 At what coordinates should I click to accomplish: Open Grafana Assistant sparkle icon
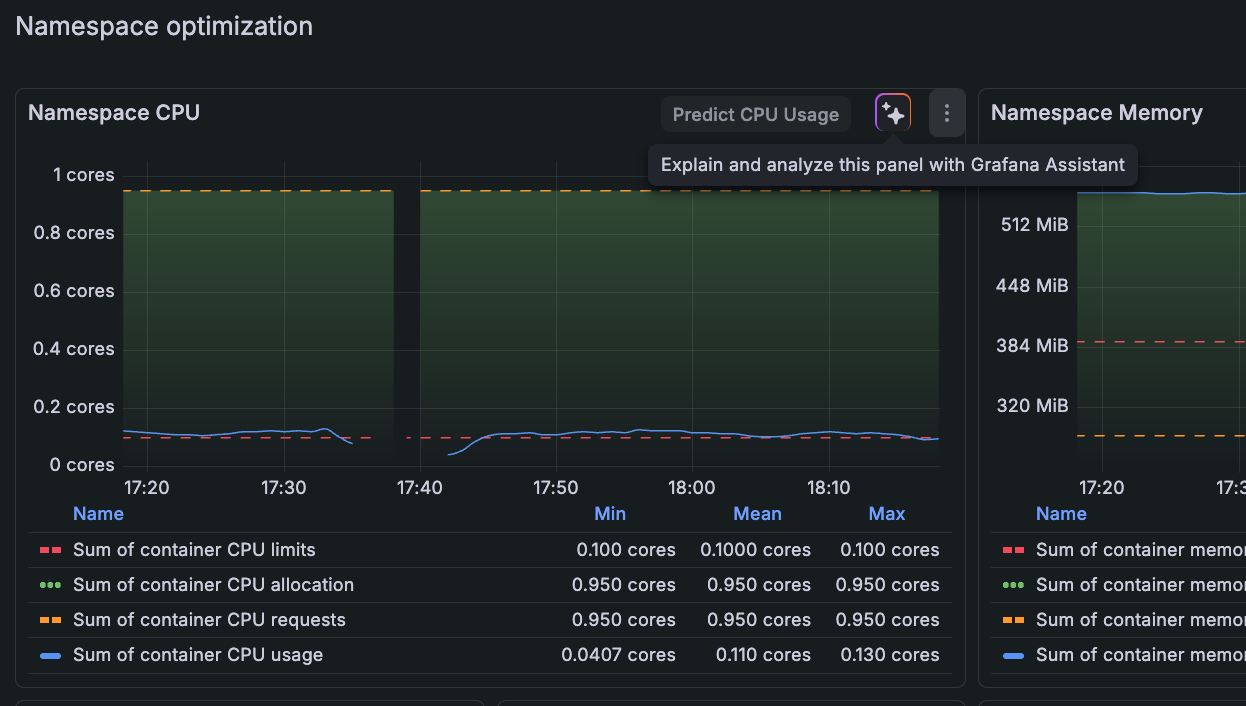[893, 113]
